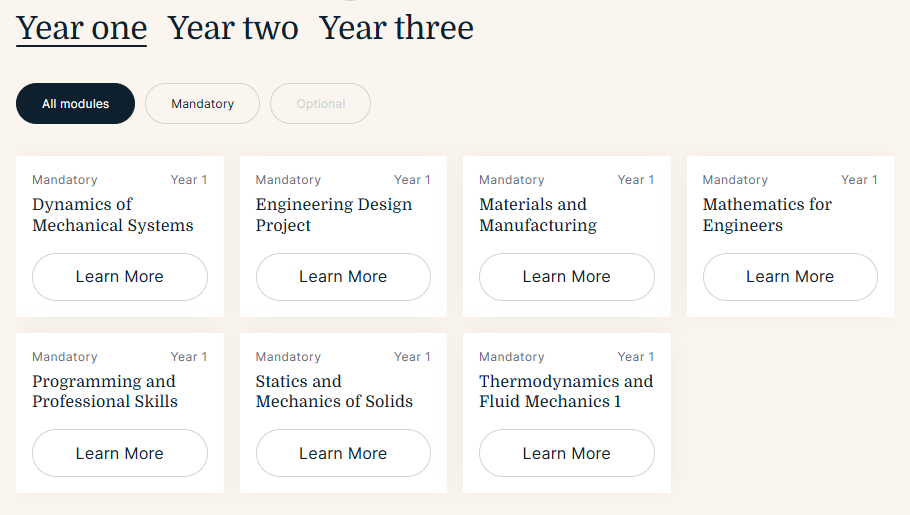Learn More about Programming and Professional Skills
Image resolution: width=910 pixels, height=515 pixels.
(120, 454)
